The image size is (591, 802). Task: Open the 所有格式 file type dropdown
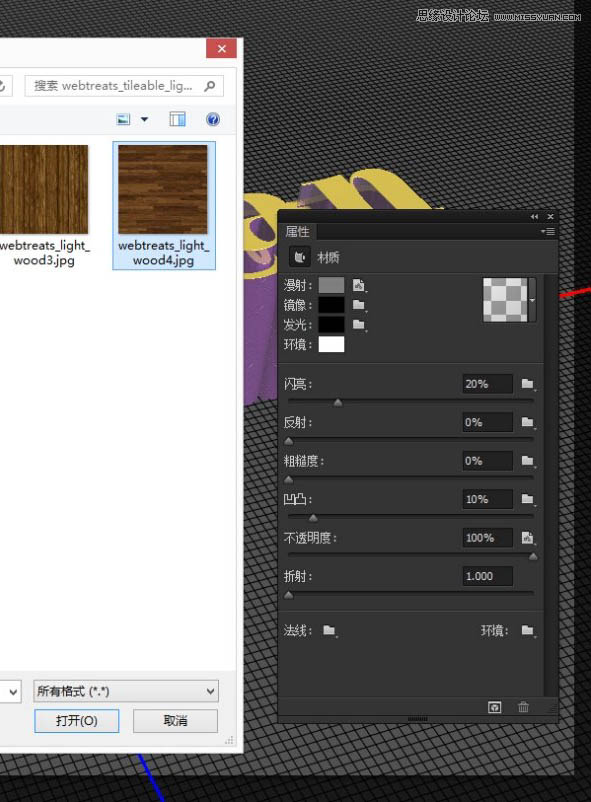(x=126, y=692)
